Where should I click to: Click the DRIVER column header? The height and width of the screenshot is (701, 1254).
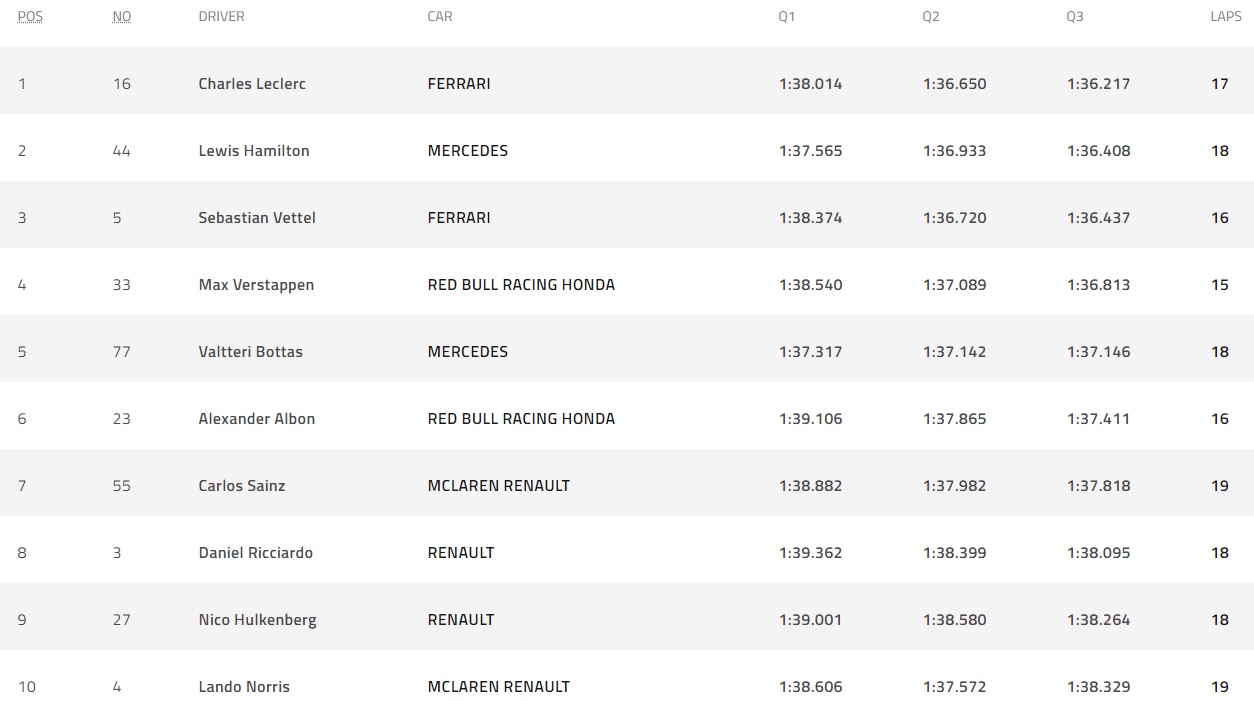click(x=221, y=17)
